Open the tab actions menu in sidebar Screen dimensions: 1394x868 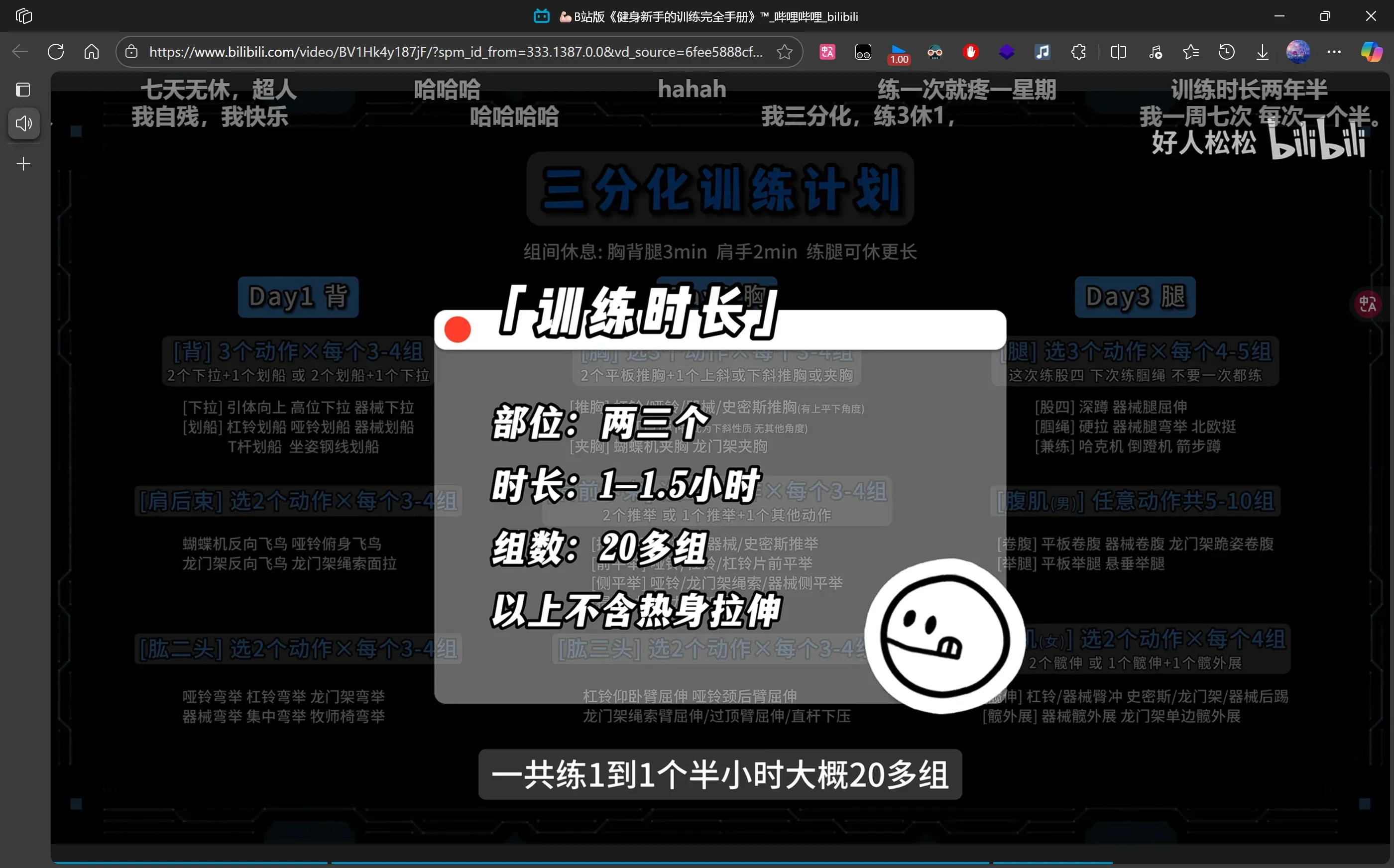coord(23,90)
